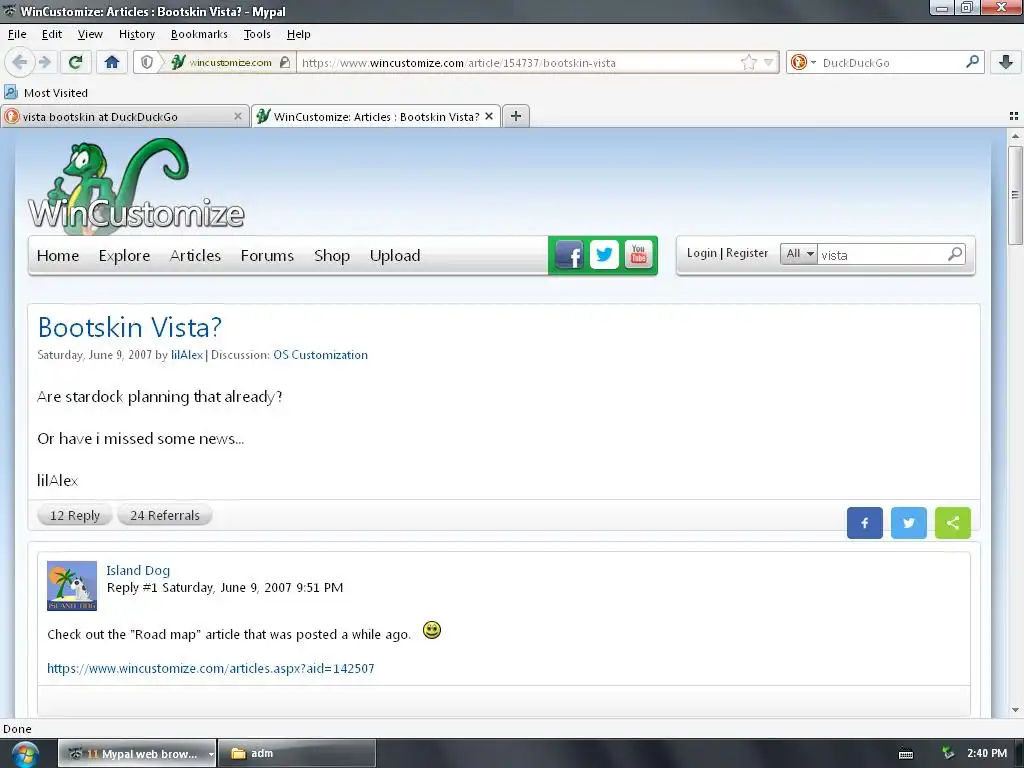Open author lilAlex profile link
1024x768 pixels.
pyautogui.click(x=187, y=355)
